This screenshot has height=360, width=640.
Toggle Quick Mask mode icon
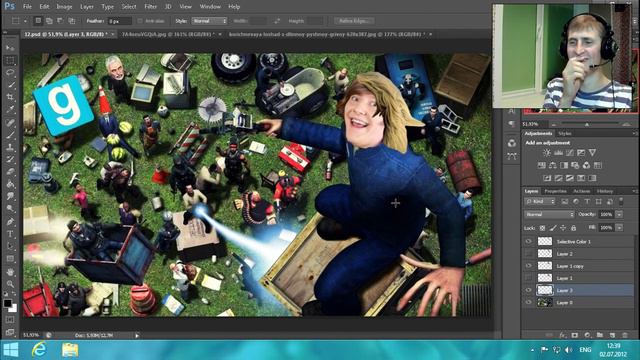click(10, 320)
